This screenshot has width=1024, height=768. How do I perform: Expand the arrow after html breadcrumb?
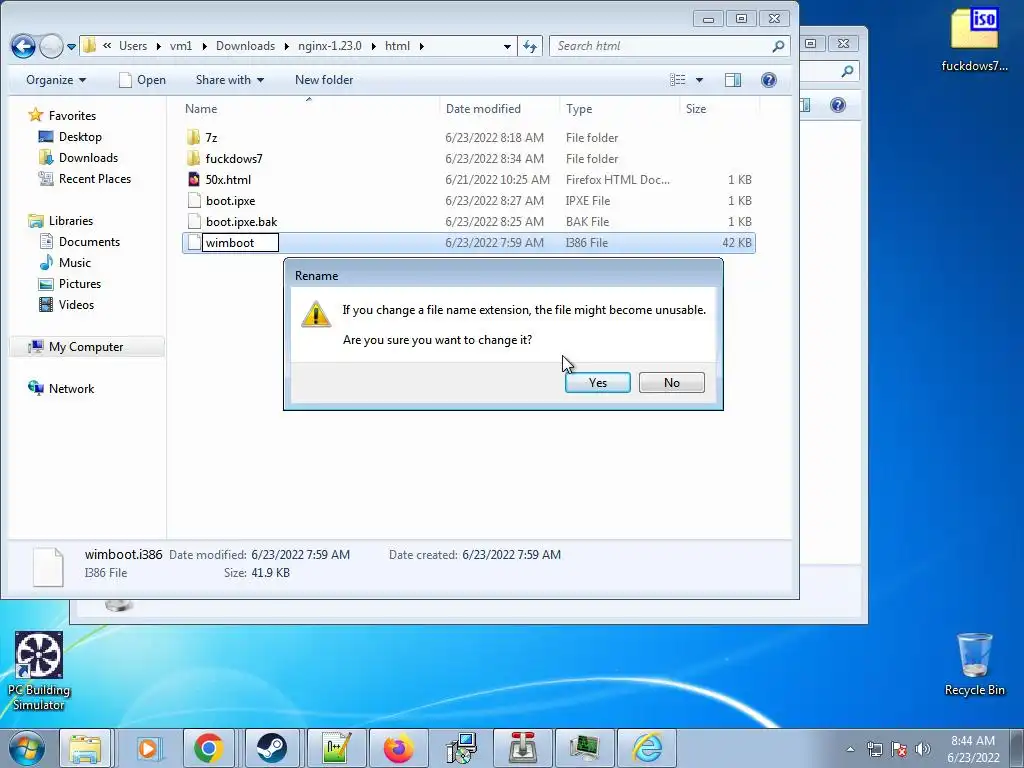tap(421, 46)
